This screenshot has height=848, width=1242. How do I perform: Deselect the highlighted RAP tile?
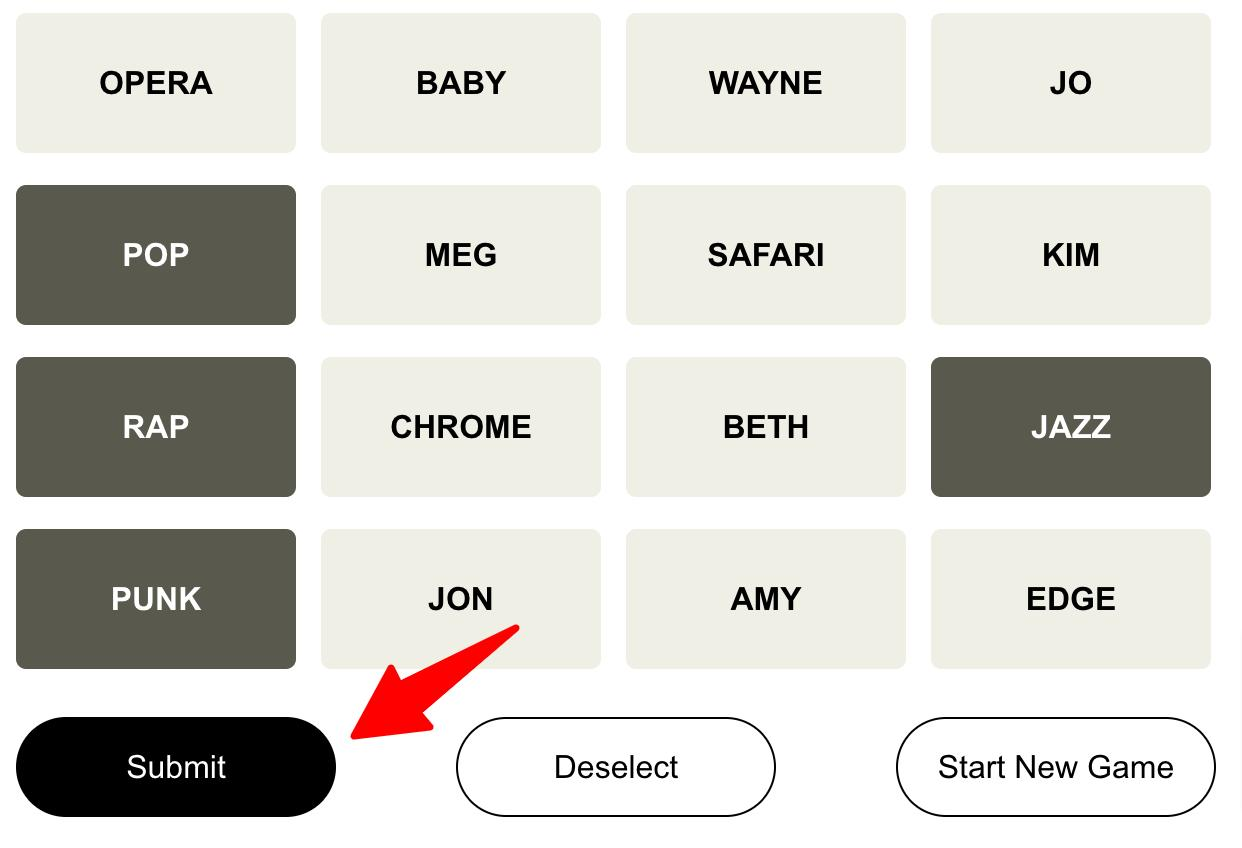tap(156, 427)
